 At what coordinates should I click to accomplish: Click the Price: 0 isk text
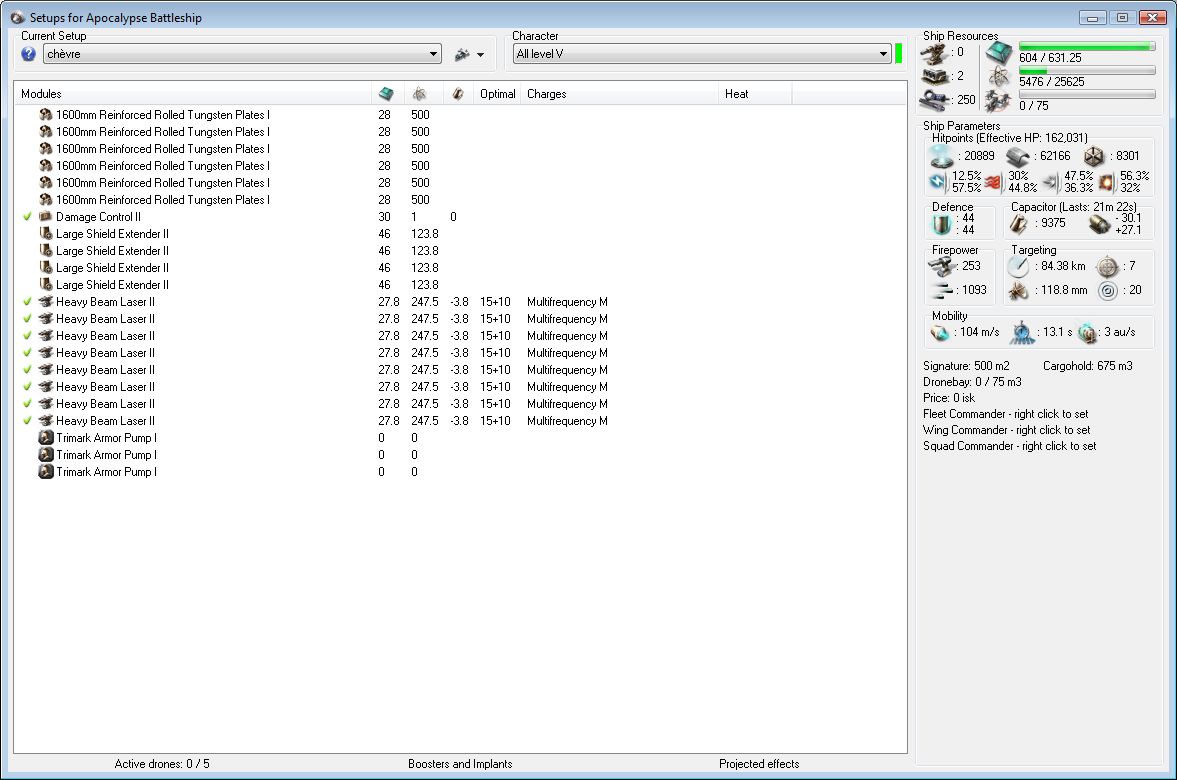949,398
